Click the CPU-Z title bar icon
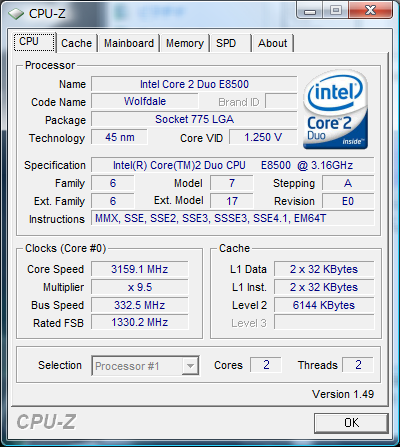Screen dimensions: 400x447 (x=16, y=14)
